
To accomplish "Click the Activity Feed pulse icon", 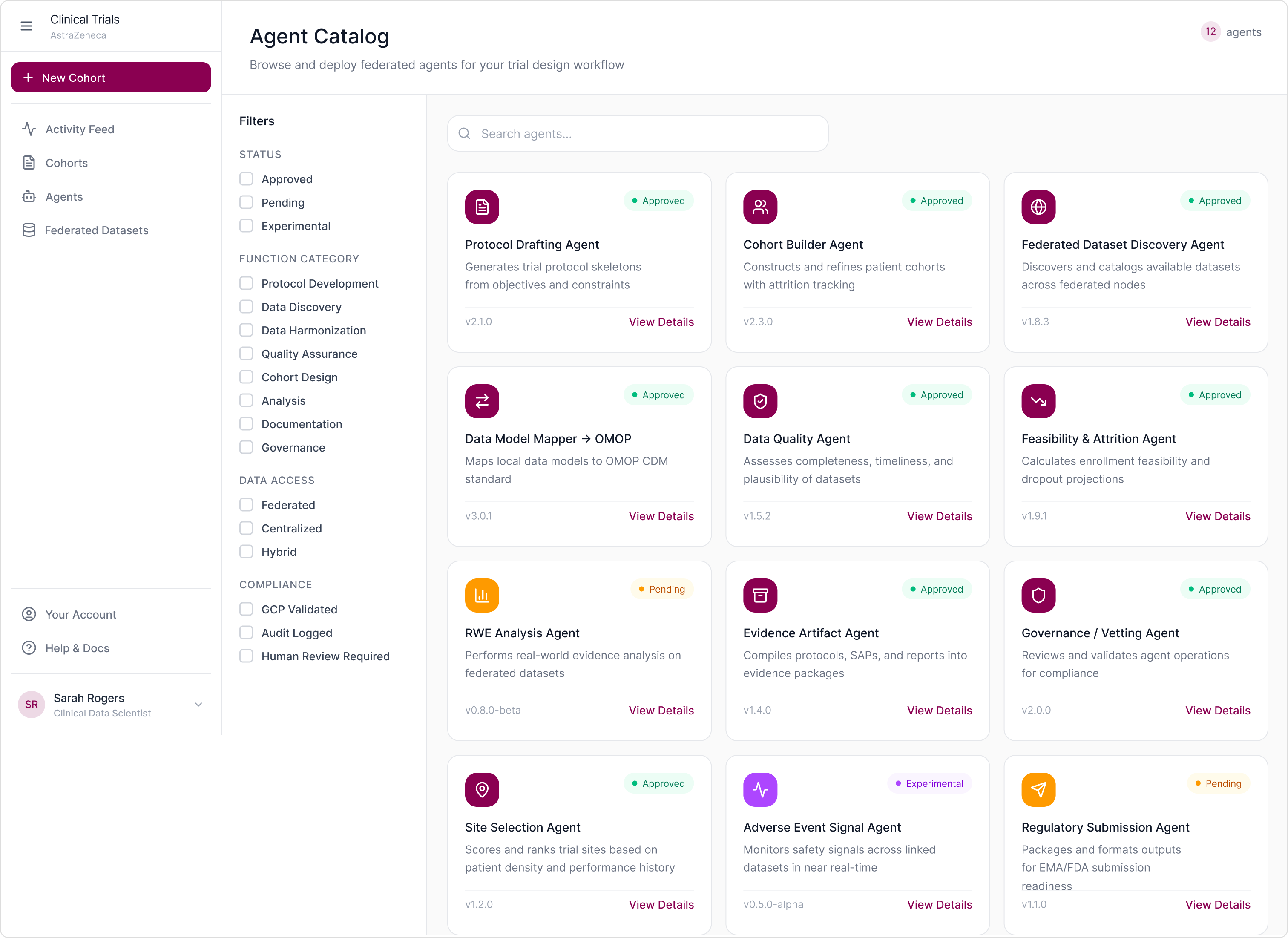I will click(x=29, y=129).
